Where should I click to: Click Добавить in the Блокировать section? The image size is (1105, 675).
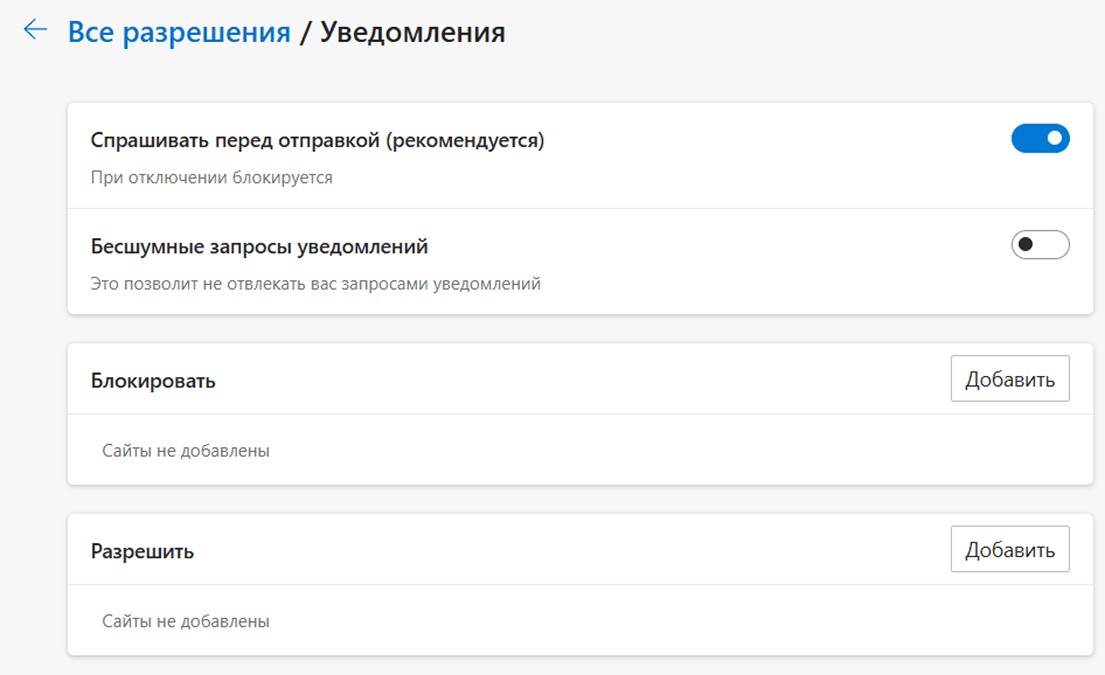tap(1010, 378)
